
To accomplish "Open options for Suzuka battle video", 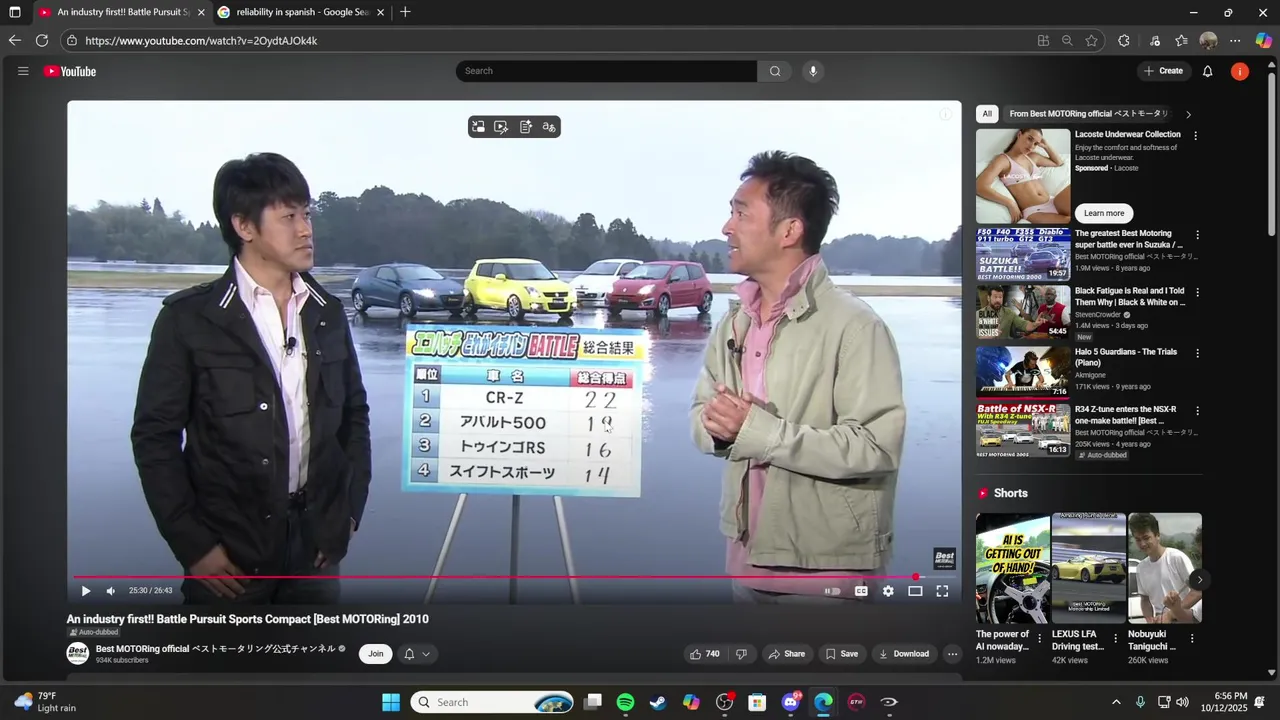I will (x=1197, y=235).
